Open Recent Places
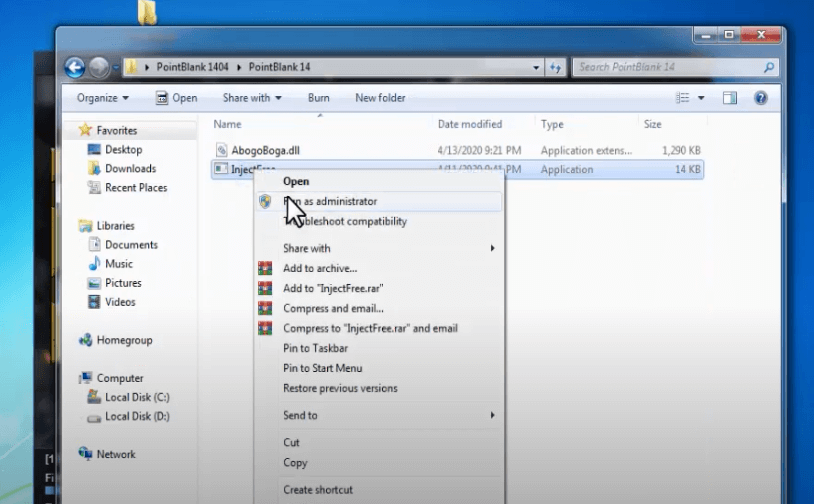This screenshot has width=814, height=504. pyautogui.click(x=136, y=187)
